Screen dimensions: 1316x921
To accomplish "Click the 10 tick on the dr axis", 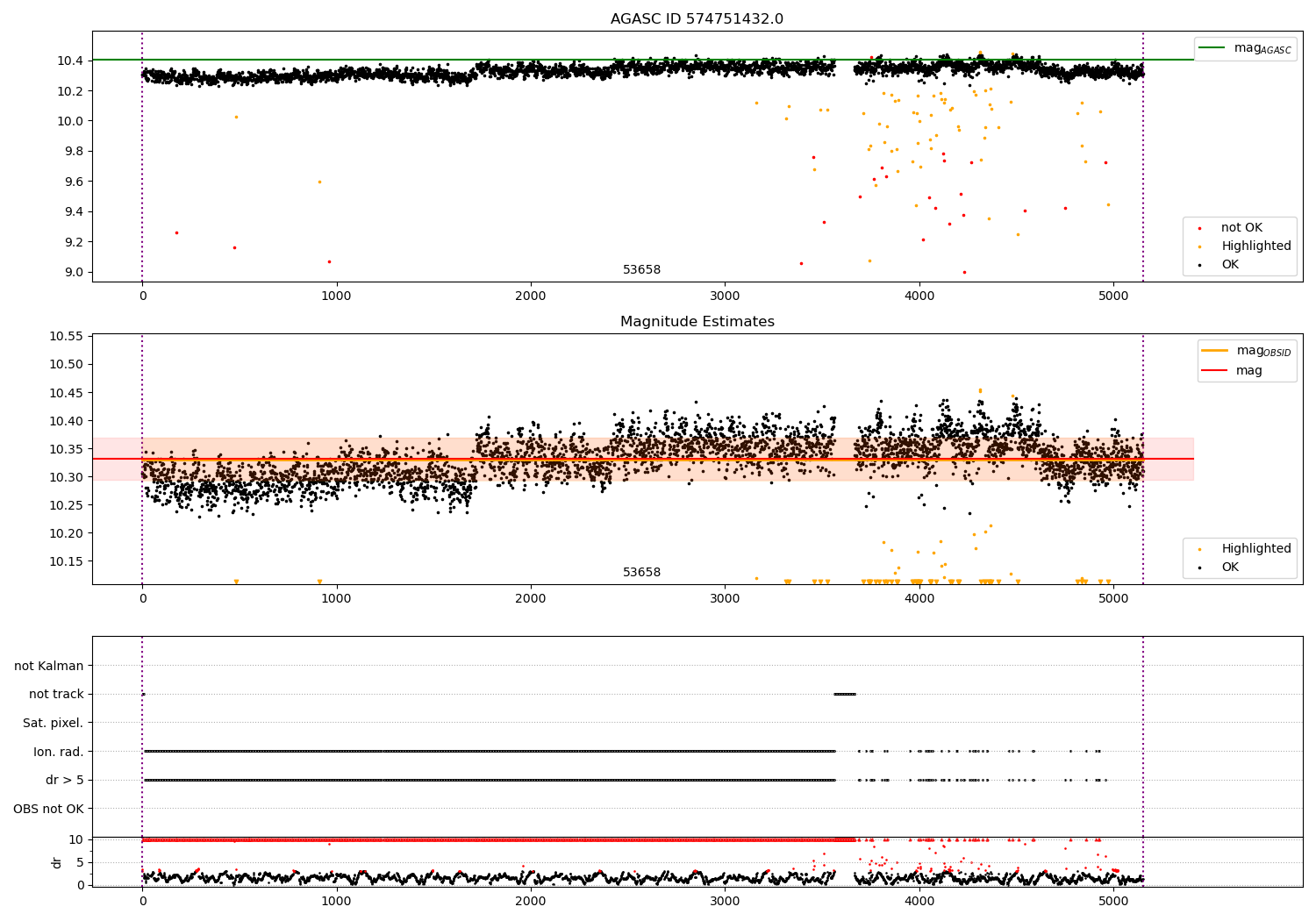I will point(76,839).
